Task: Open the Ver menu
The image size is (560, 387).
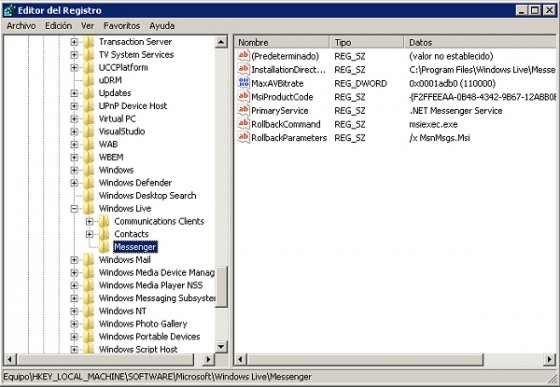Action: 88,26
